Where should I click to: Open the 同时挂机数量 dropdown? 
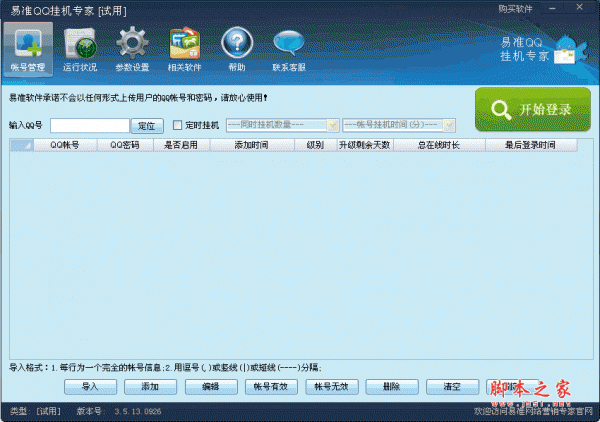[x=282, y=125]
